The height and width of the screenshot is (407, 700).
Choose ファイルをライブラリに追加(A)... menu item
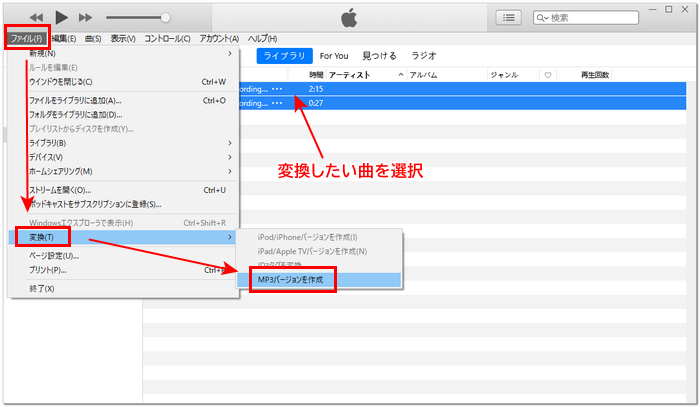(x=123, y=101)
